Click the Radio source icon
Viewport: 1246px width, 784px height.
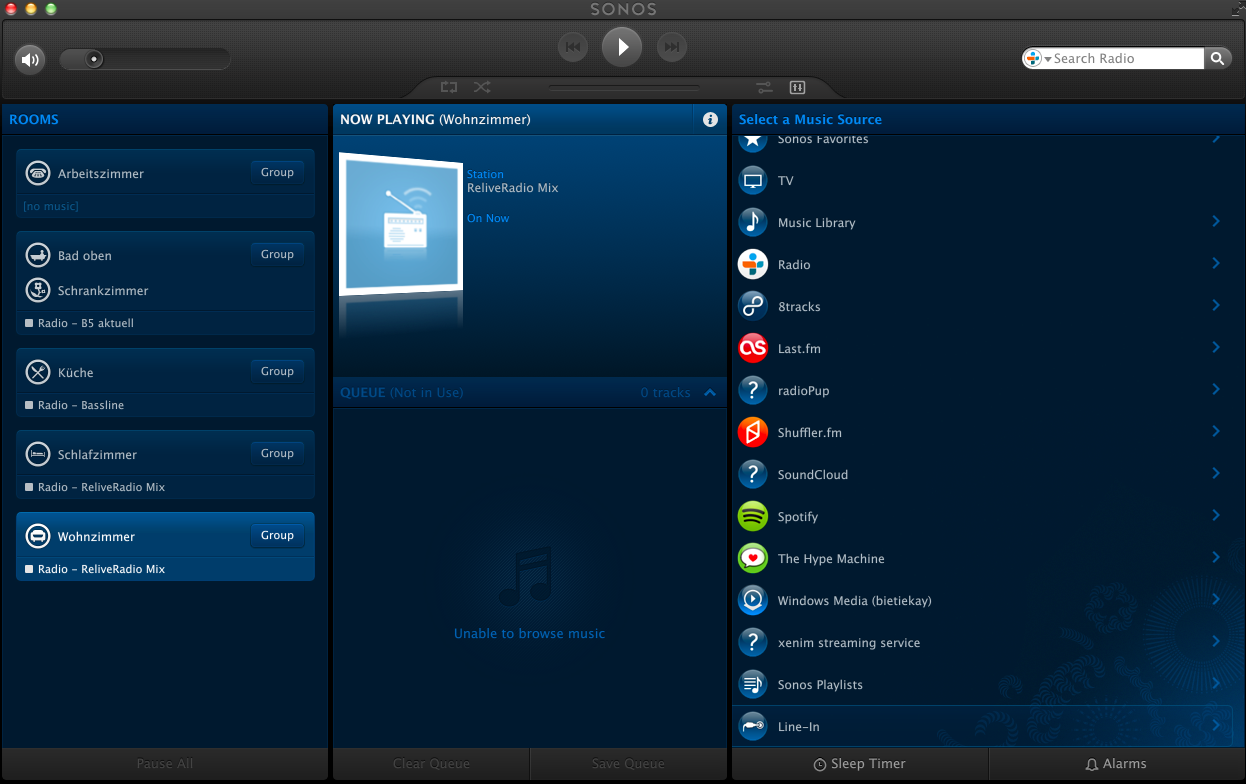[x=752, y=265]
